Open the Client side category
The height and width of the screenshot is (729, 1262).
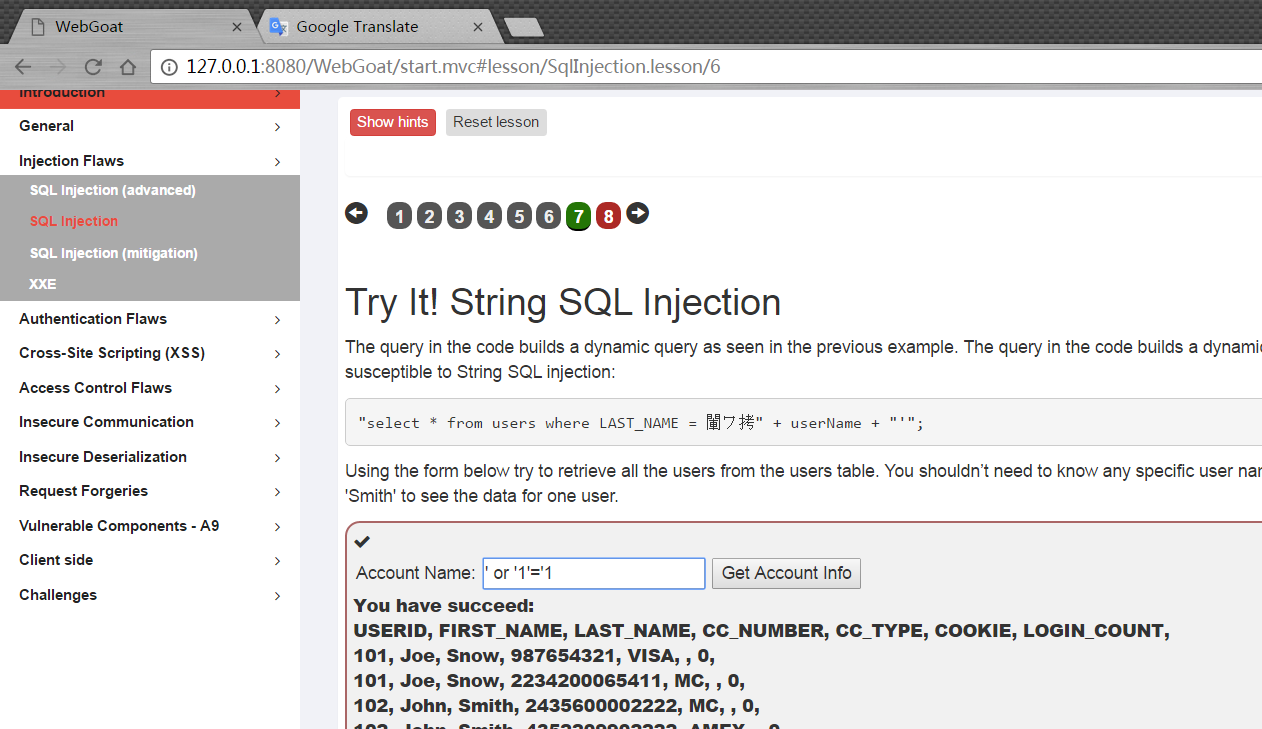point(56,560)
